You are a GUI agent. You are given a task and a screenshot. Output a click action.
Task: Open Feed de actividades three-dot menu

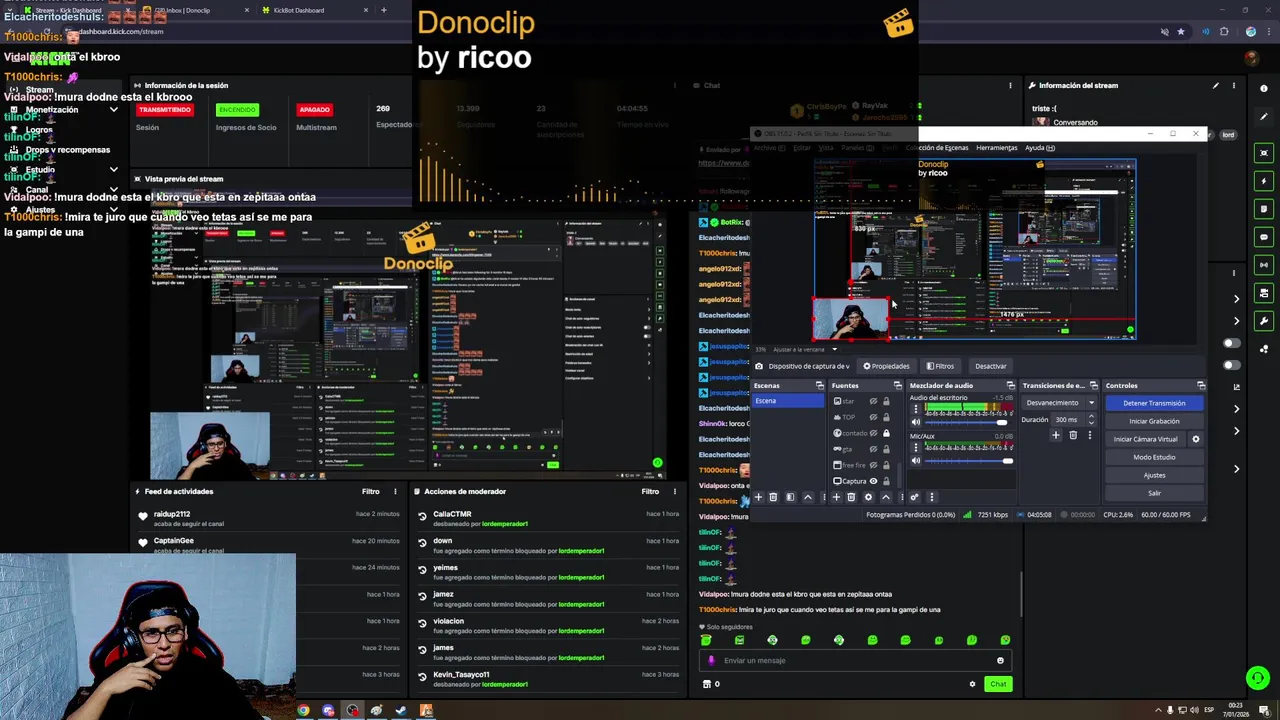(x=395, y=491)
